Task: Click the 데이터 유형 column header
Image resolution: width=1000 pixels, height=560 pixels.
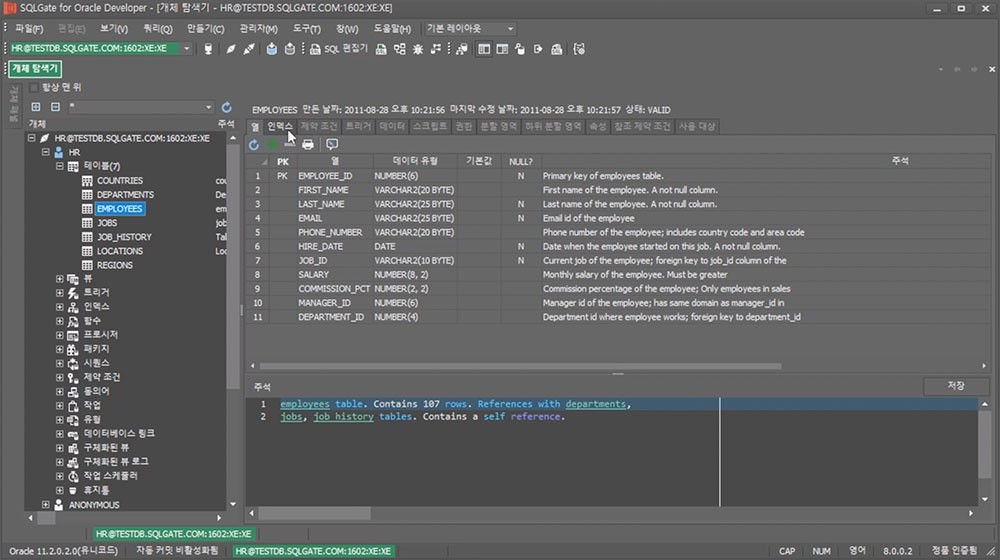Action: tap(415, 161)
